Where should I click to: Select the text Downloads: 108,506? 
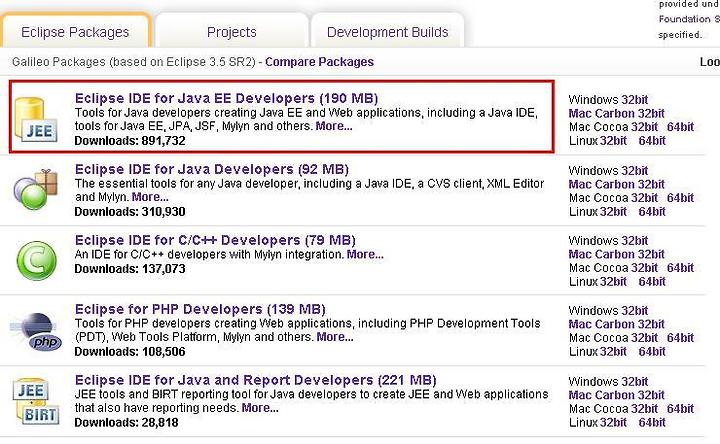pyautogui.click(x=130, y=352)
